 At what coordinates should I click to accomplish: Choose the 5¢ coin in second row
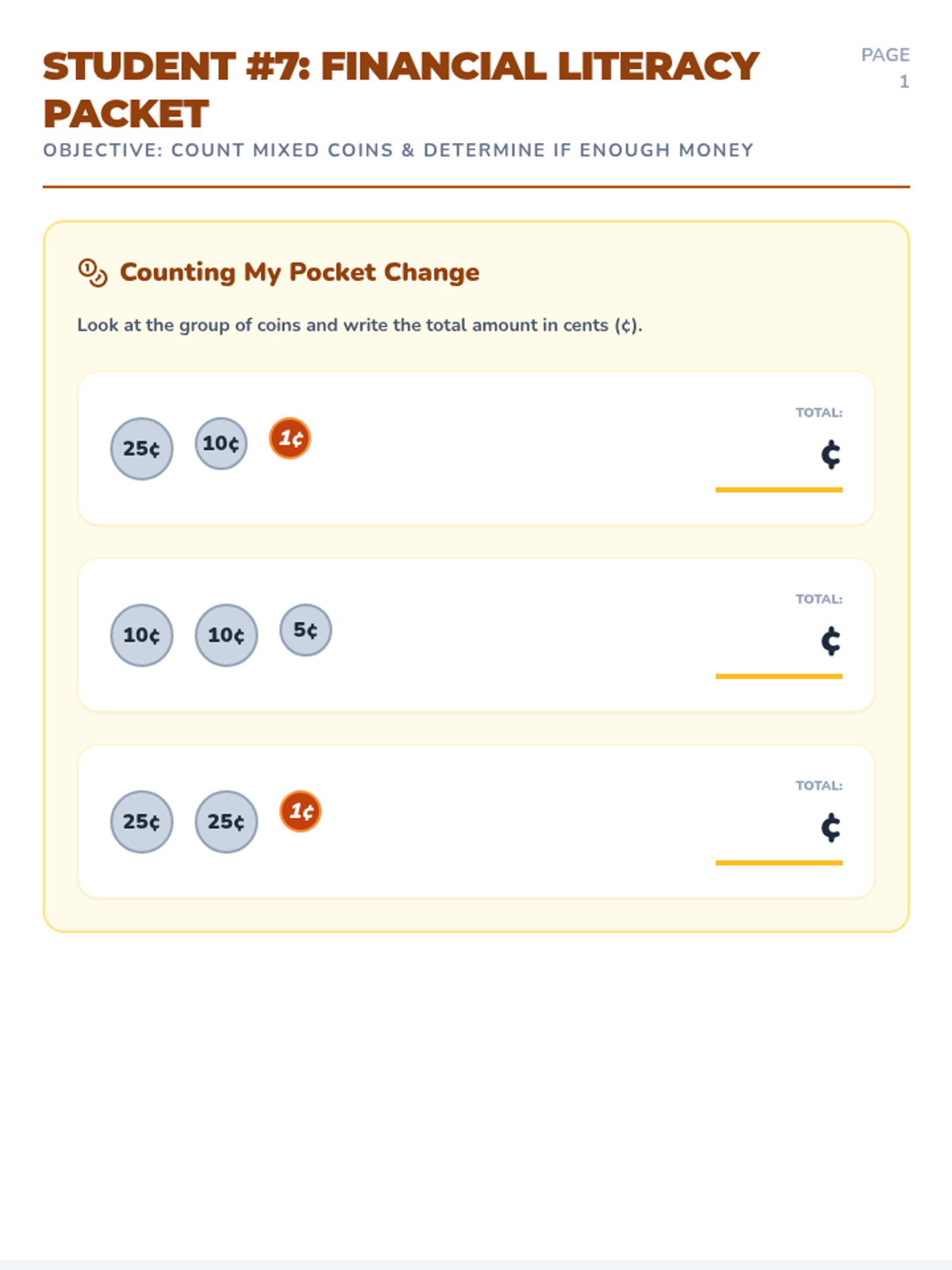click(305, 630)
